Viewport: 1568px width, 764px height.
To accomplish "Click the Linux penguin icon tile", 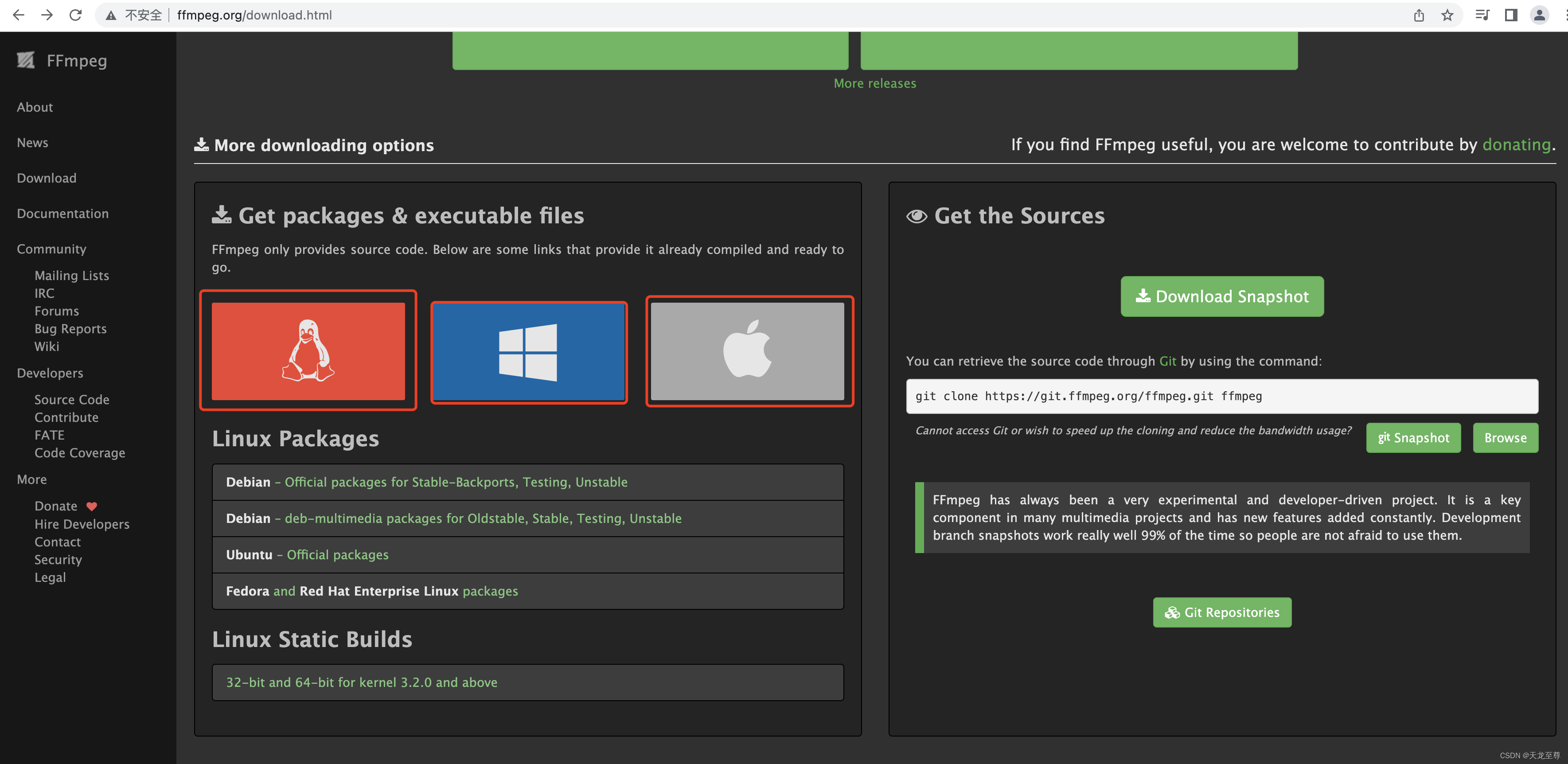I will [308, 351].
